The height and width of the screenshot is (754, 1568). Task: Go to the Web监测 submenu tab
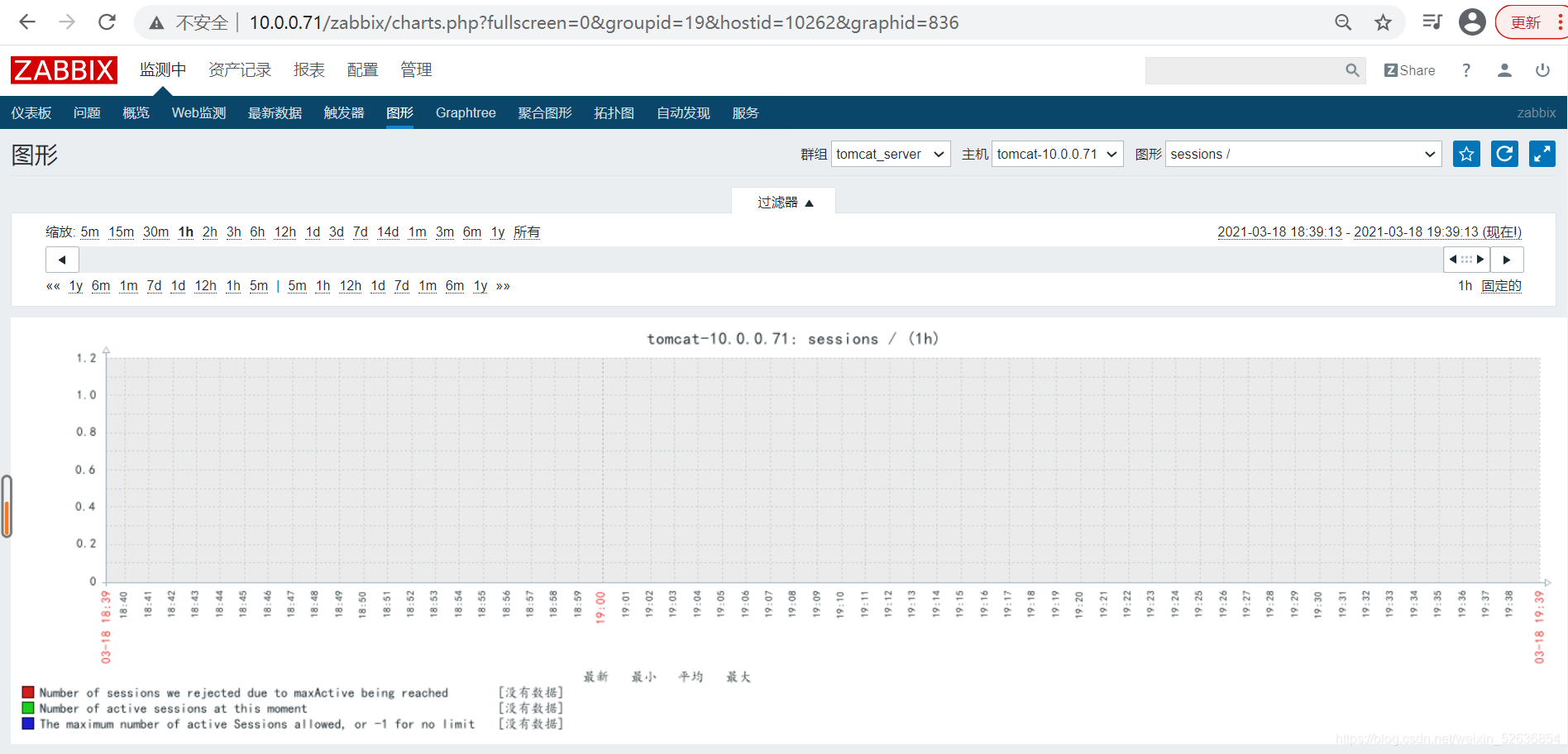[x=198, y=113]
